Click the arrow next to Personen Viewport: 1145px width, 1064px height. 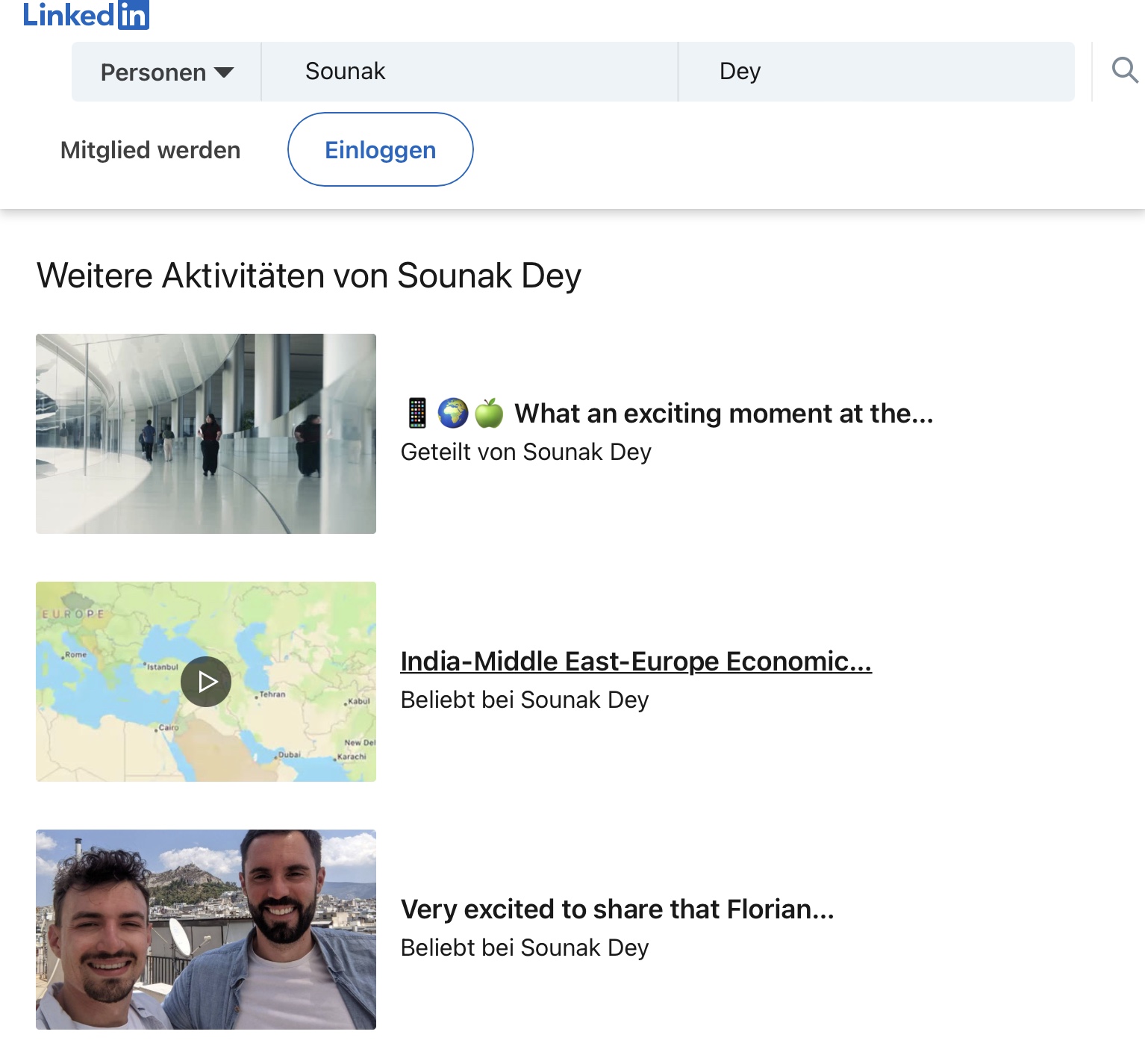tap(224, 72)
